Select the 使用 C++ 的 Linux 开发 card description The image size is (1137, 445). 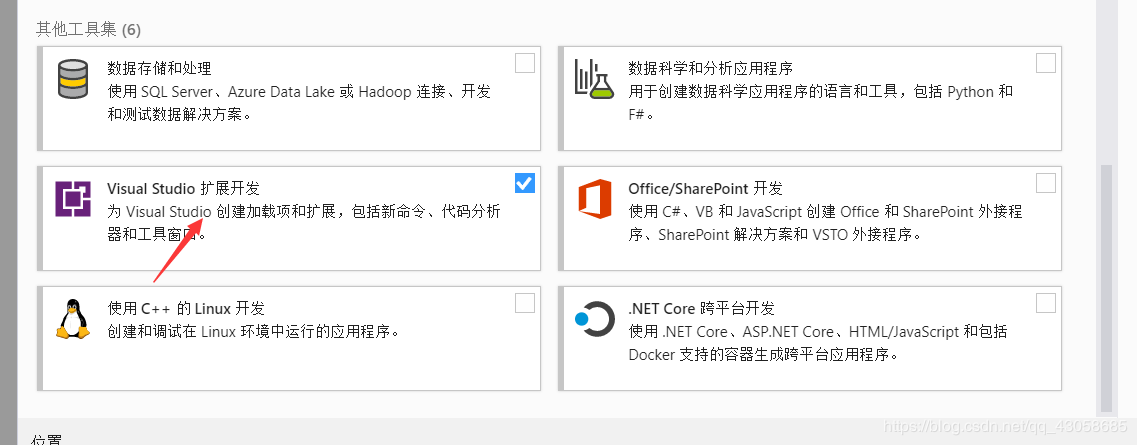254,331
